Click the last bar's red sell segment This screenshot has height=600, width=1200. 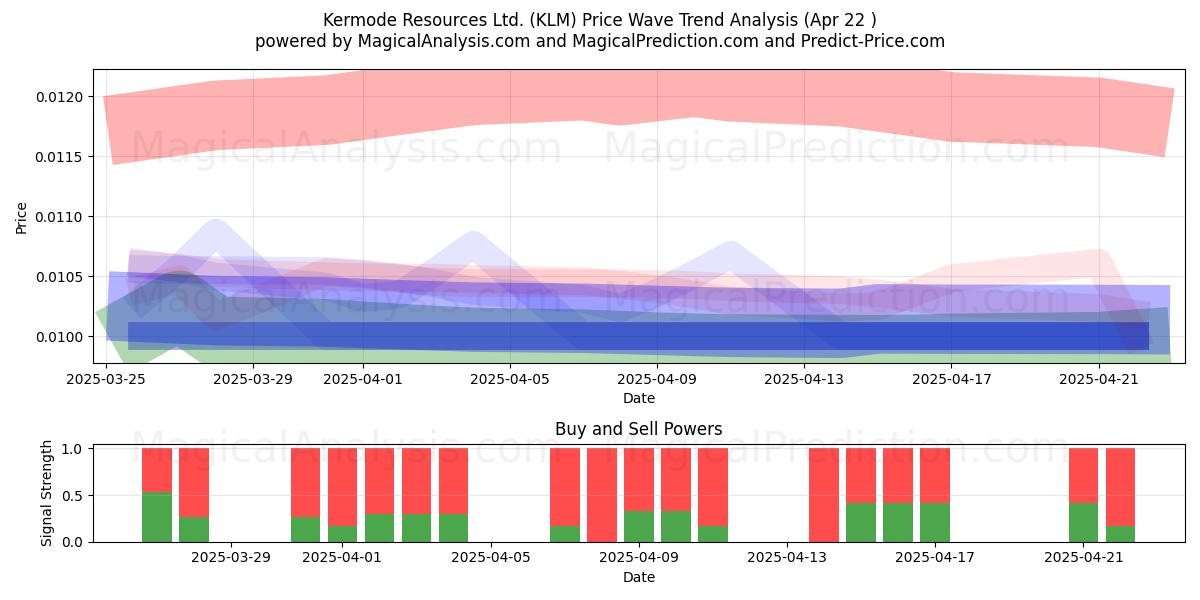click(1120, 487)
